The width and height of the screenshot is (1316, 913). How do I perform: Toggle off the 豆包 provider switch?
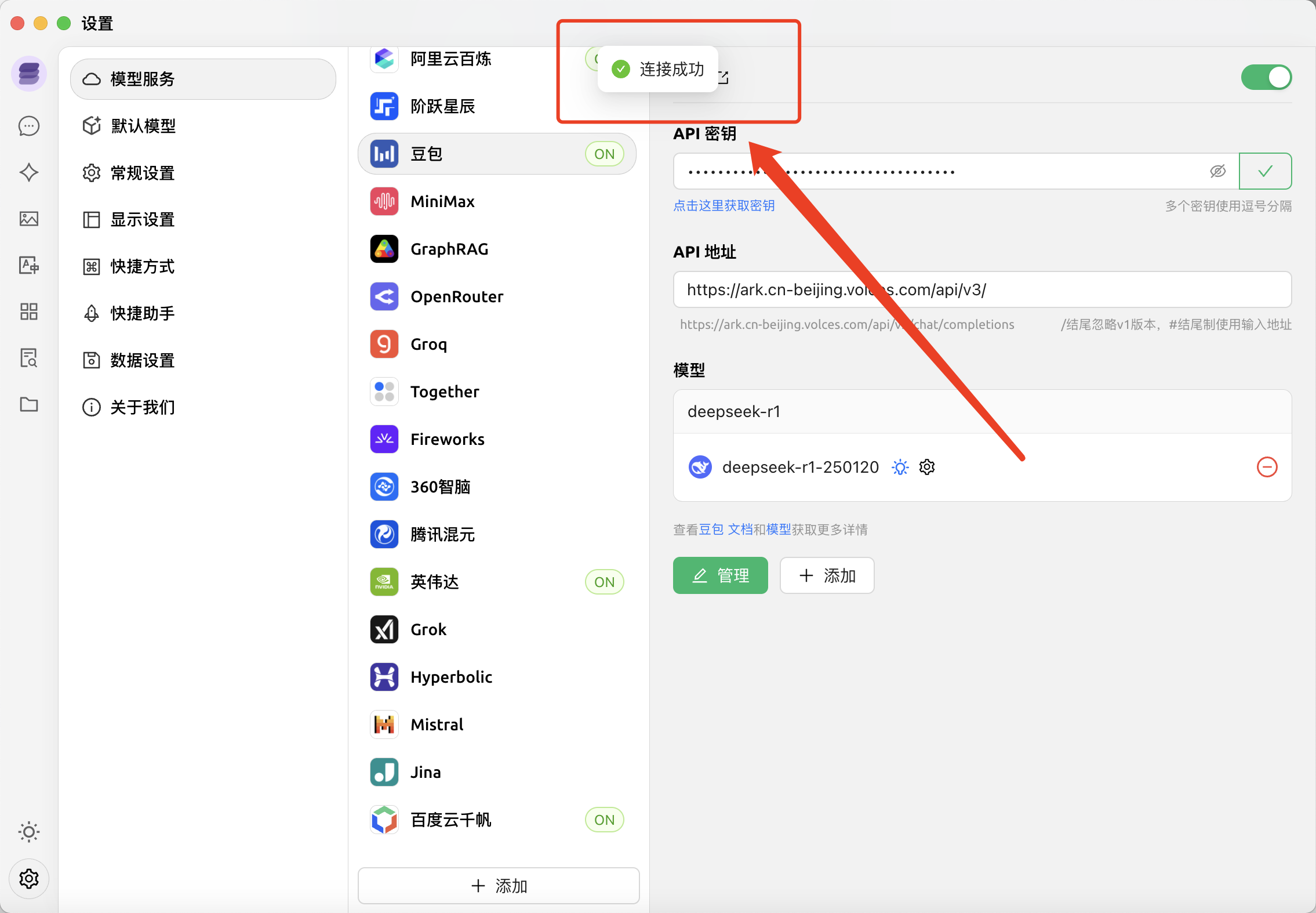click(1266, 77)
